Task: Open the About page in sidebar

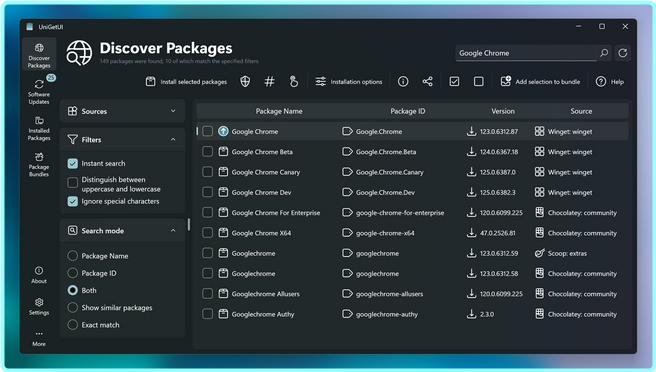Action: point(39,275)
